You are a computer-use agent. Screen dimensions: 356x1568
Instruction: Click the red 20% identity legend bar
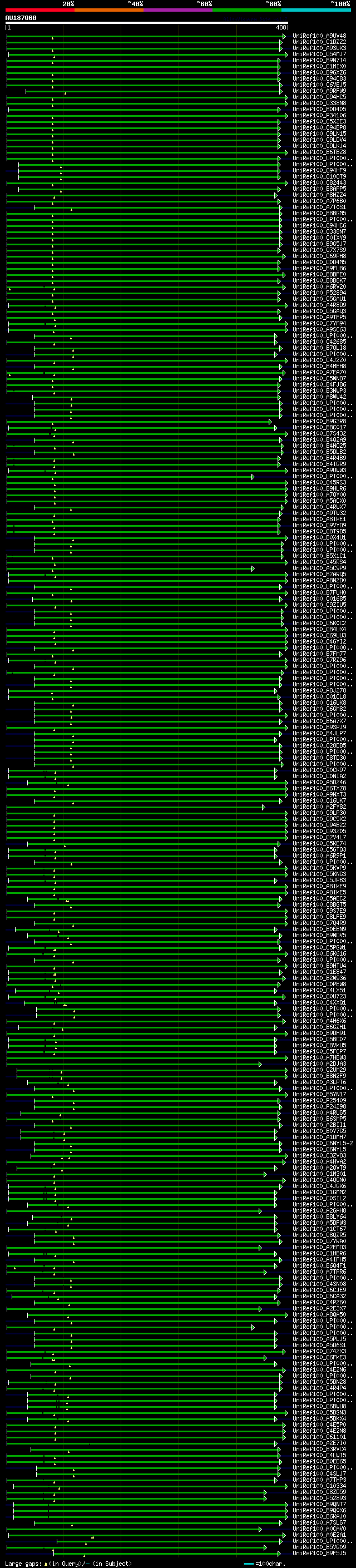click(40, 10)
